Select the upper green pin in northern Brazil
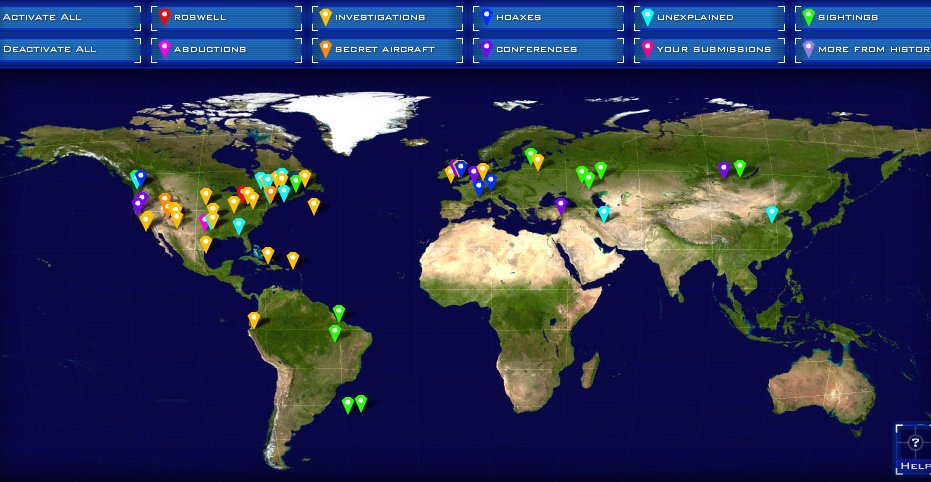 (x=338, y=312)
